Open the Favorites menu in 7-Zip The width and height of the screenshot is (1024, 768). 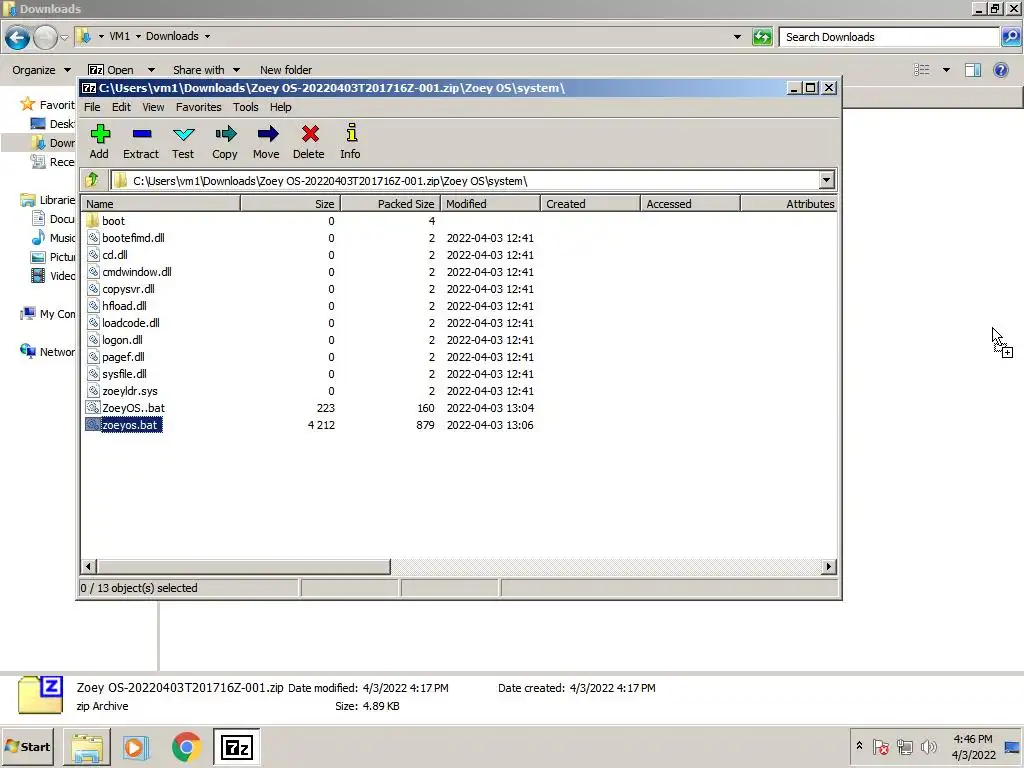coord(199,107)
